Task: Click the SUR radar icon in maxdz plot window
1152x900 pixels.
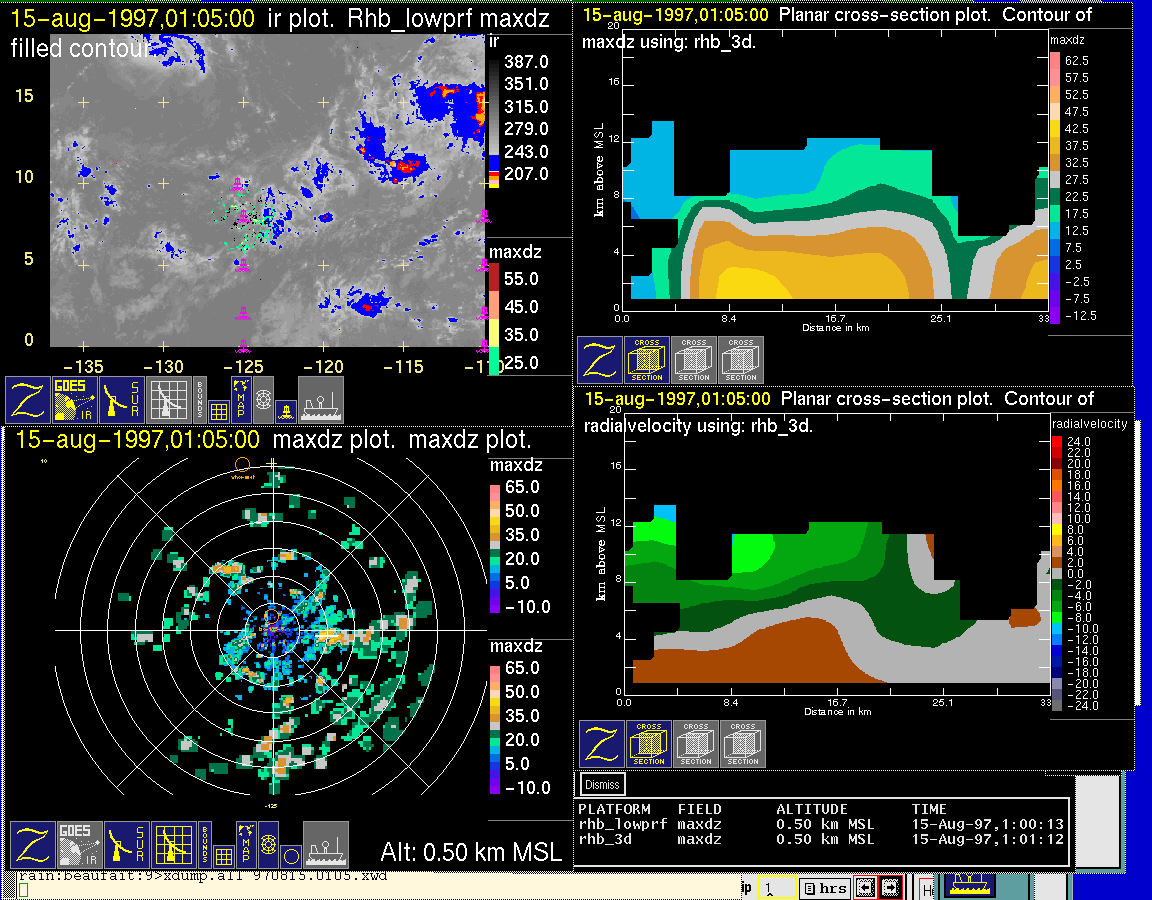Action: point(127,844)
